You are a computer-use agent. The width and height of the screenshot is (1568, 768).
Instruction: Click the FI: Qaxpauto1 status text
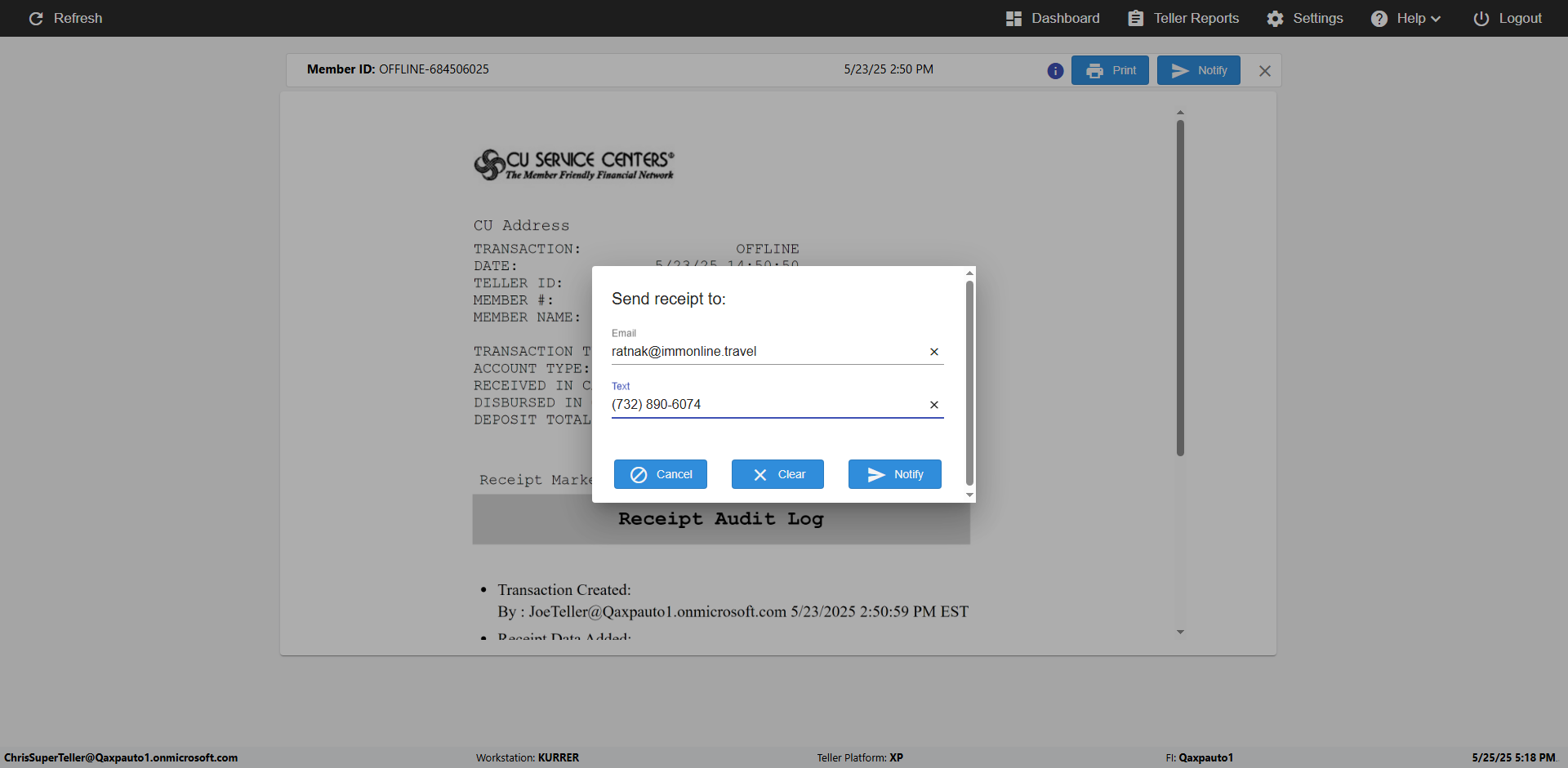coord(1200,757)
